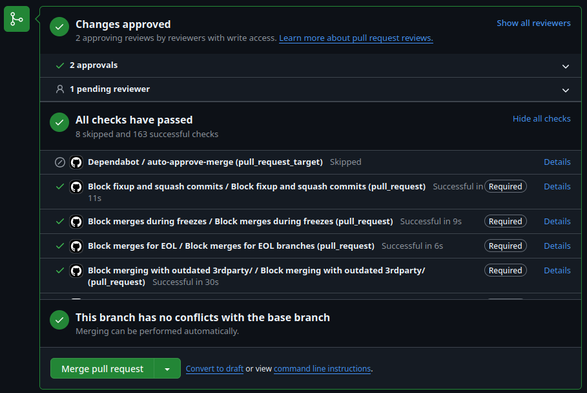Click the skipped icon beside Dependabot check

[x=60, y=162]
